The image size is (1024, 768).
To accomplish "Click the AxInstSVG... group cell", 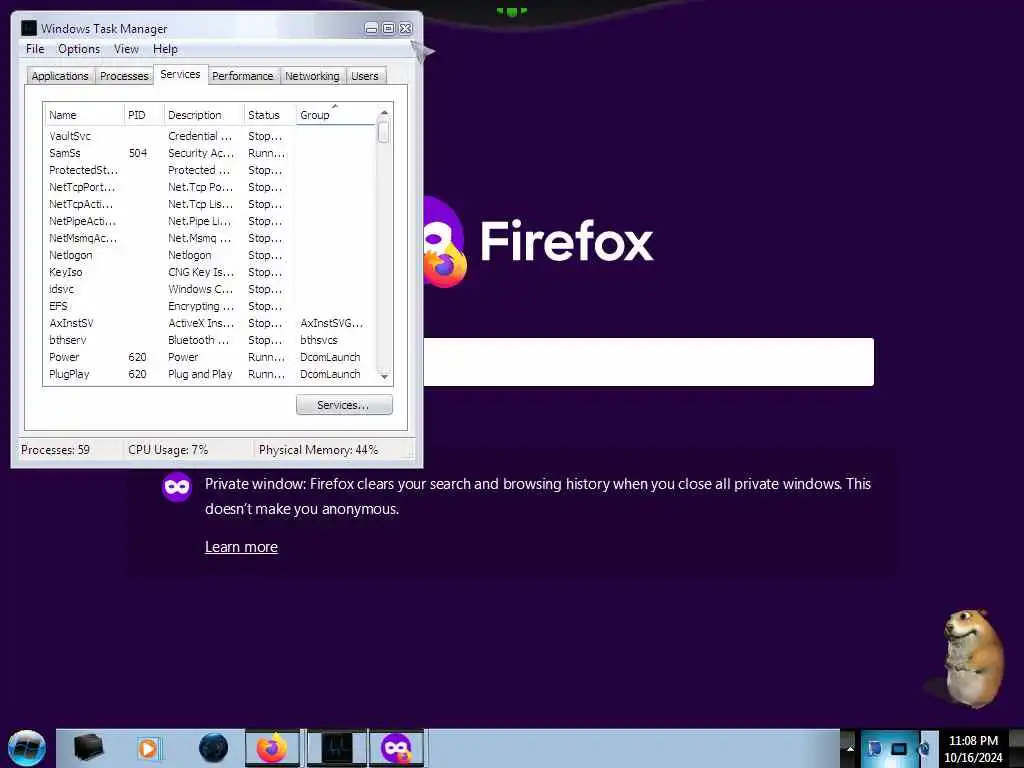I will click(x=332, y=323).
